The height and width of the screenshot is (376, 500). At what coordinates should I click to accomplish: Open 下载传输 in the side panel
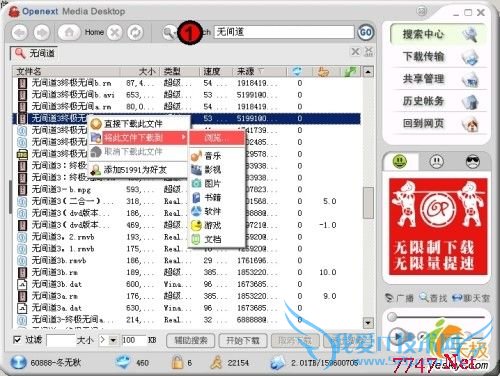438,56
